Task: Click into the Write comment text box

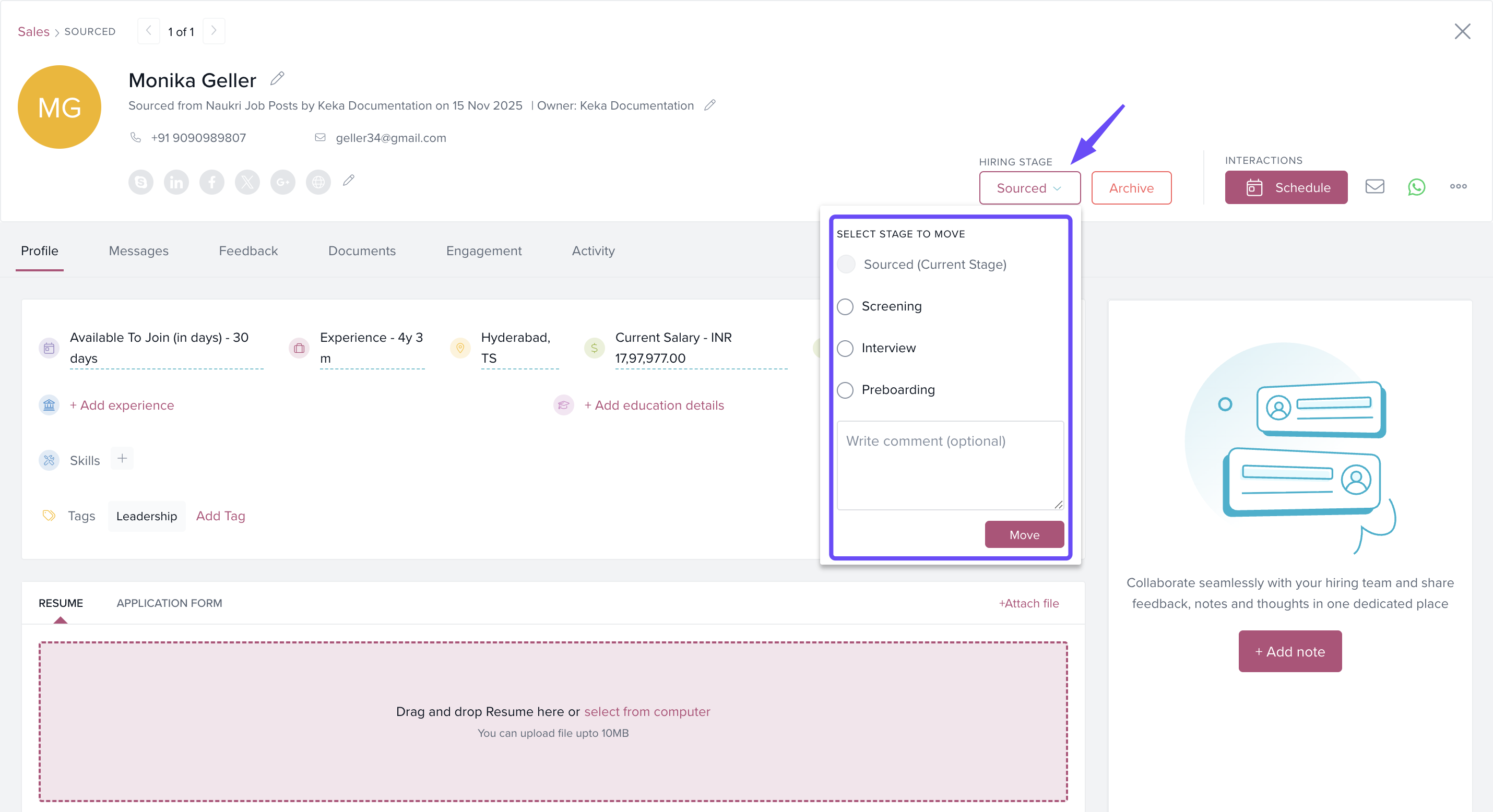Action: pyautogui.click(x=950, y=465)
